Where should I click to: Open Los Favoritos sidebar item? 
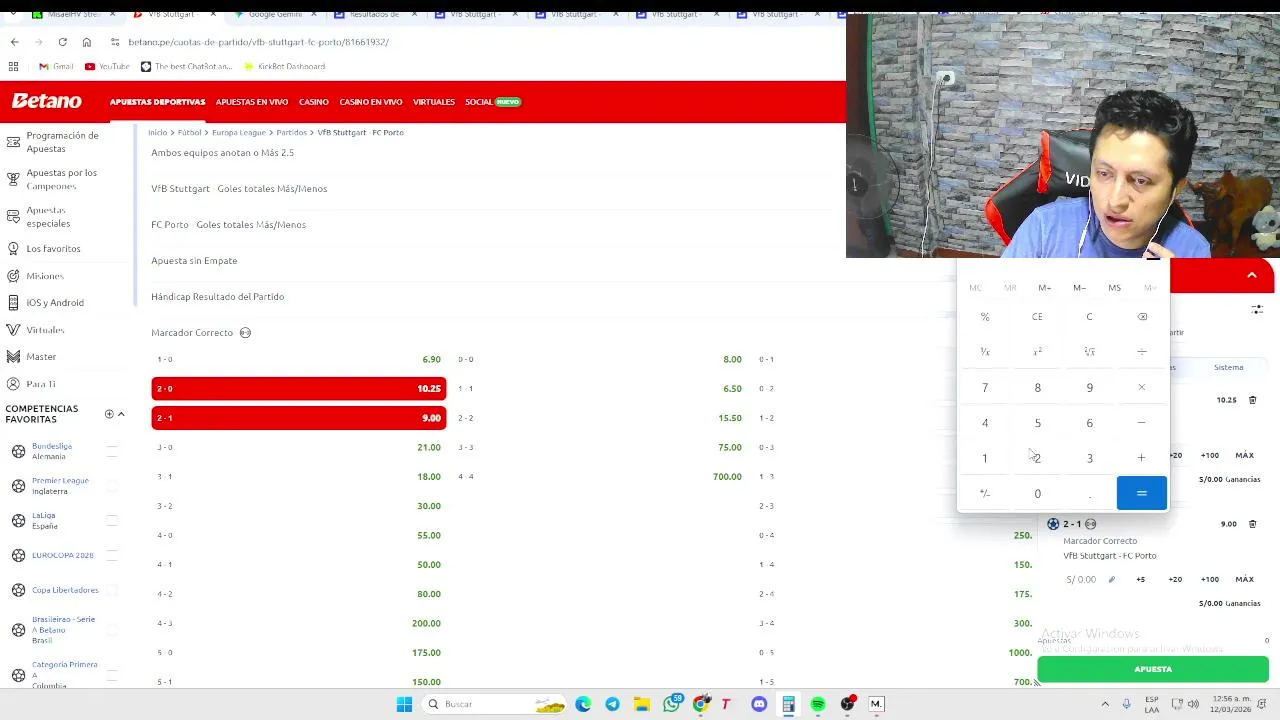(x=53, y=248)
